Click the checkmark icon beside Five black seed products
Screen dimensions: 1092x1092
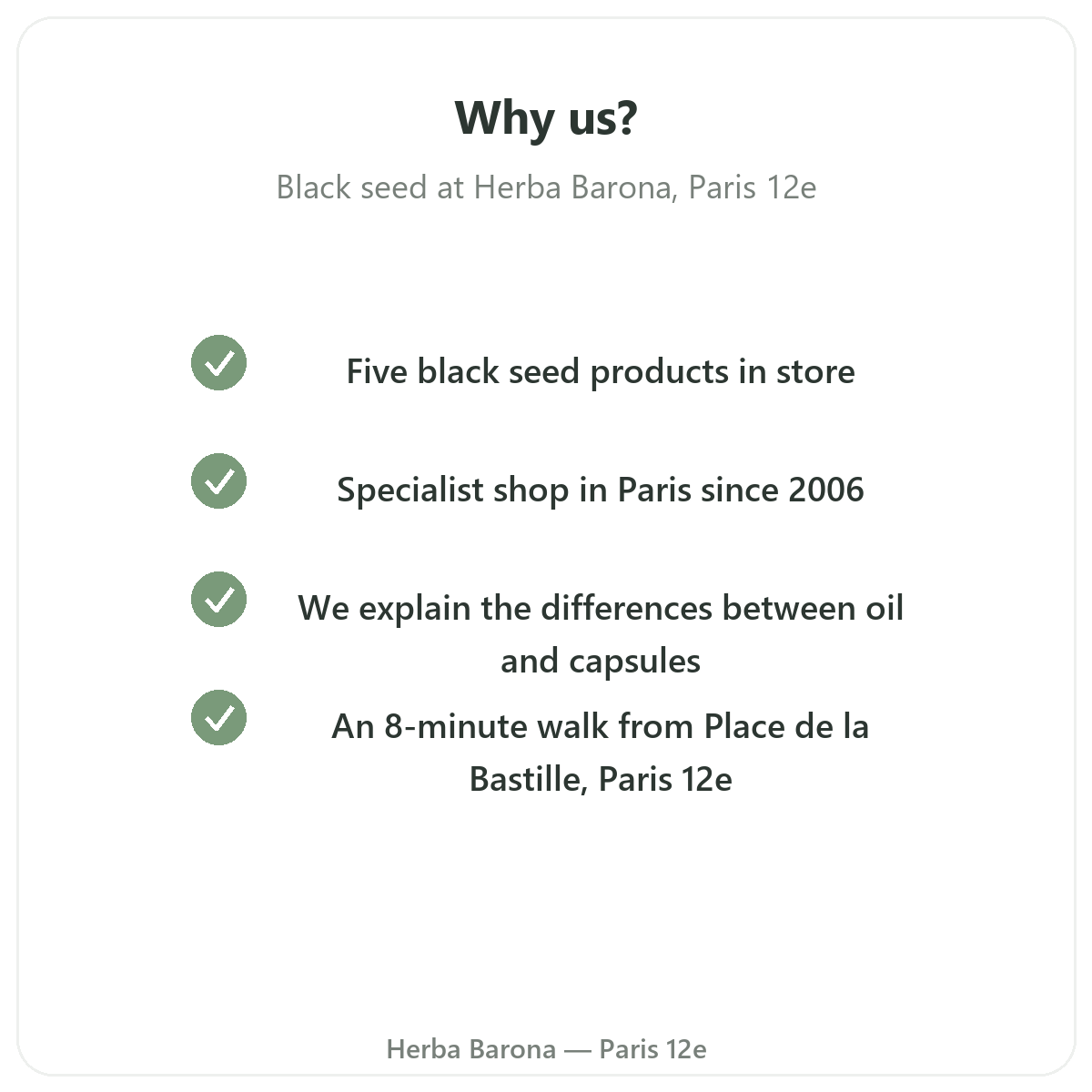218,363
